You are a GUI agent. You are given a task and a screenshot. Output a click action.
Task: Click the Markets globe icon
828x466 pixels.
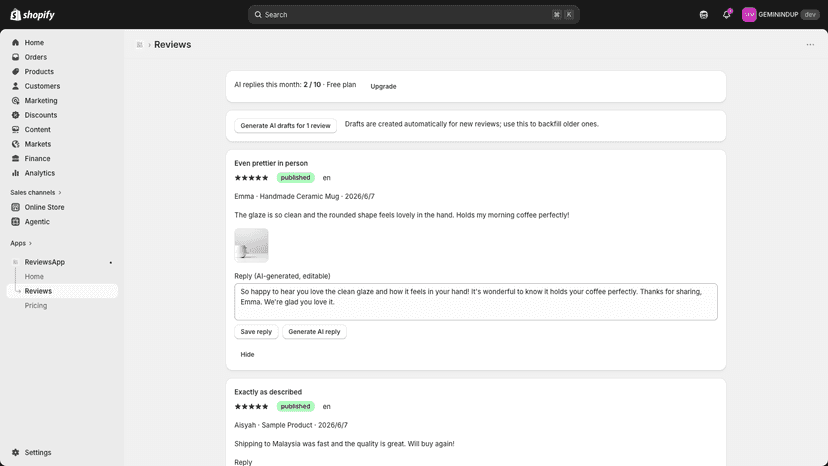15,144
